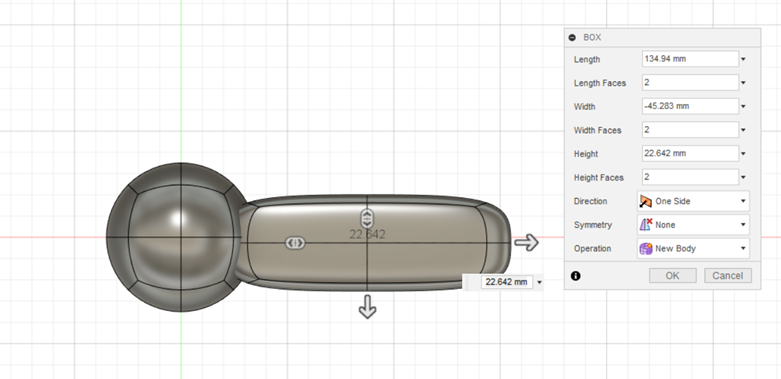Expand the Width Faces dropdown arrow
The height and width of the screenshot is (379, 781).
click(x=743, y=130)
